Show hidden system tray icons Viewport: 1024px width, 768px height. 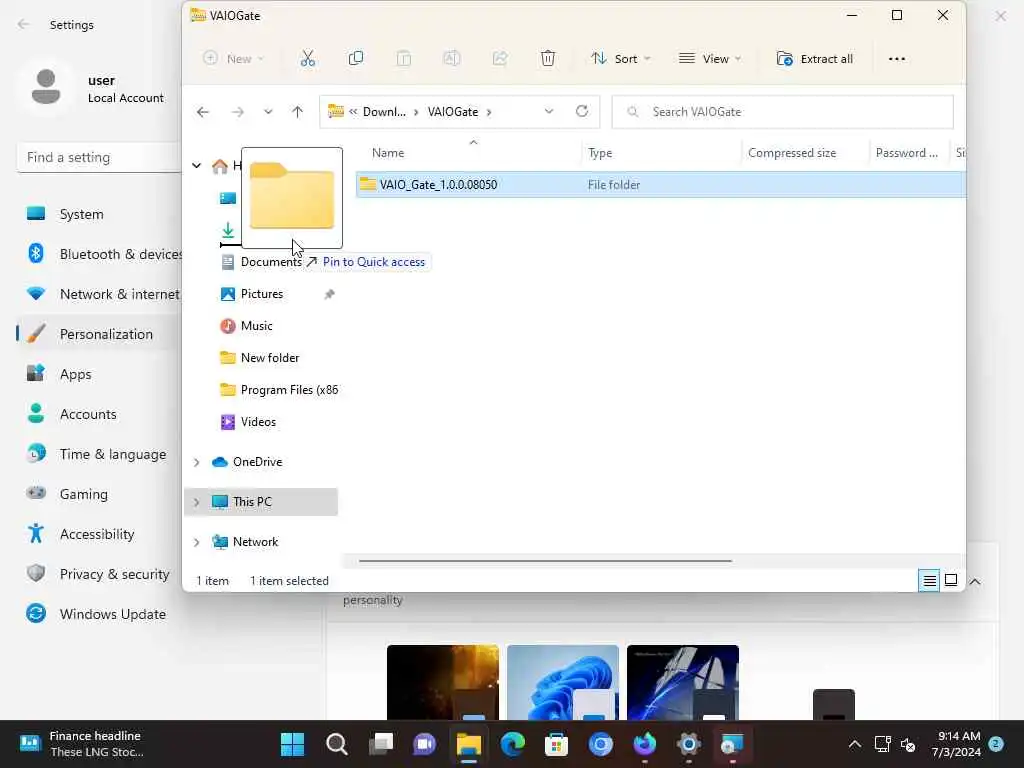(854, 744)
